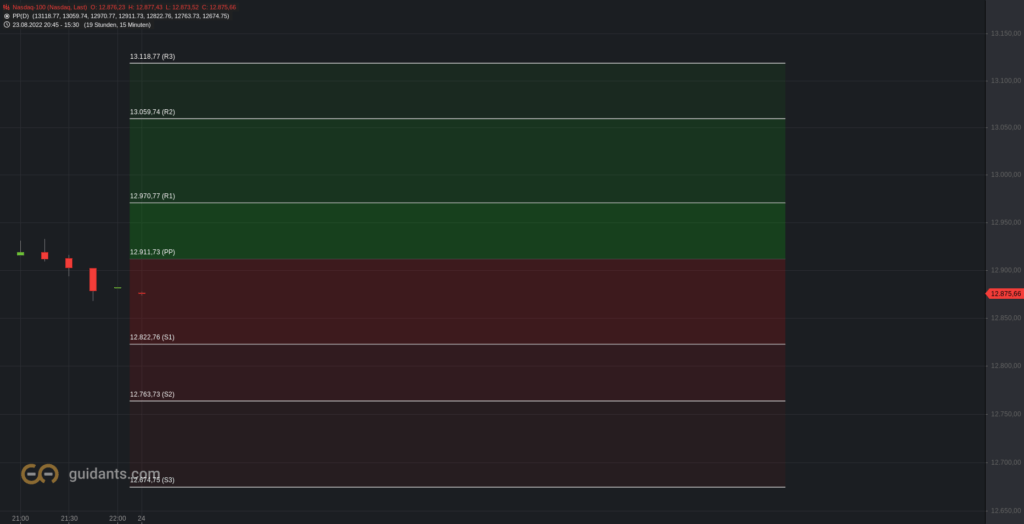Select the 13.118,77 (R3) resistance line label
Viewport: 1024px width, 524px height.
click(152, 57)
